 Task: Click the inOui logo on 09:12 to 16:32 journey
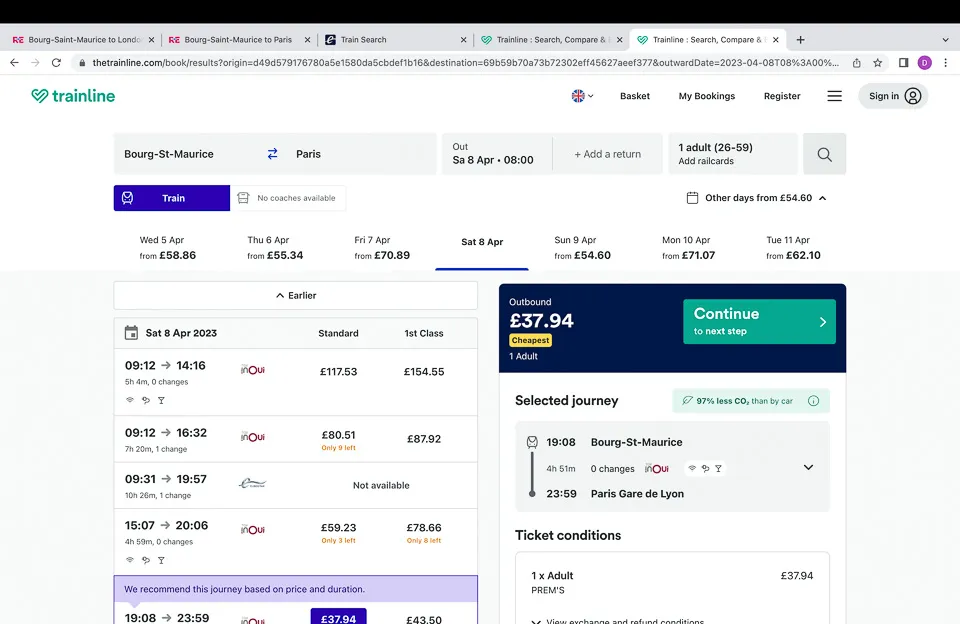(x=252, y=437)
